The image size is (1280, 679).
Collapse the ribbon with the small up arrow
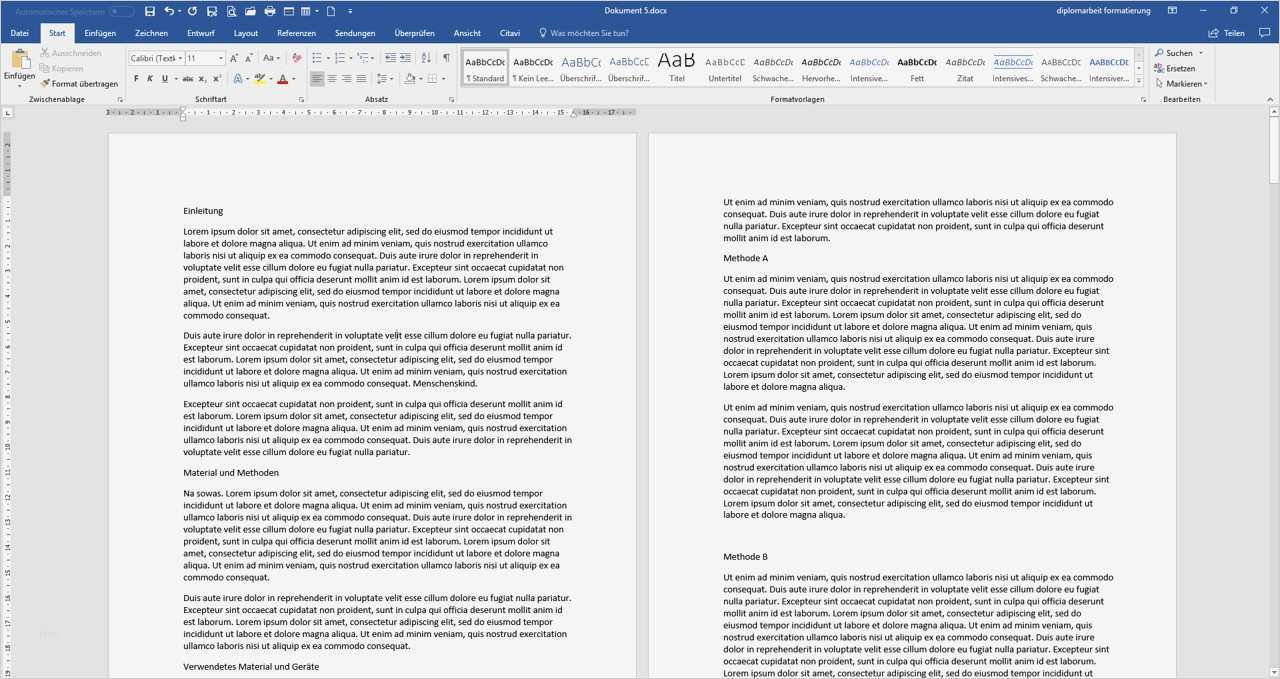[1268, 100]
